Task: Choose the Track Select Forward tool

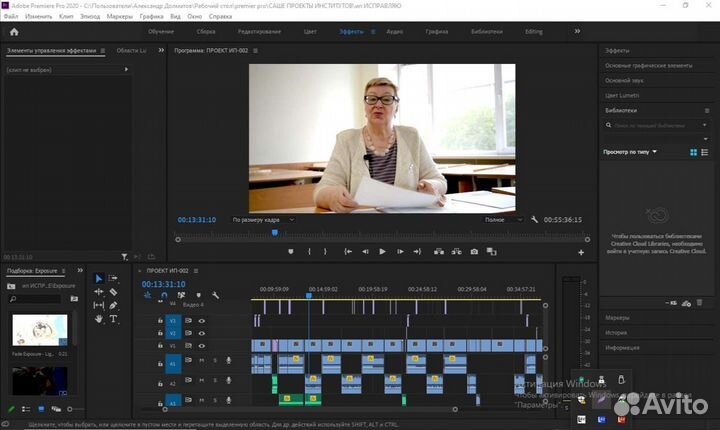Action: click(x=113, y=279)
